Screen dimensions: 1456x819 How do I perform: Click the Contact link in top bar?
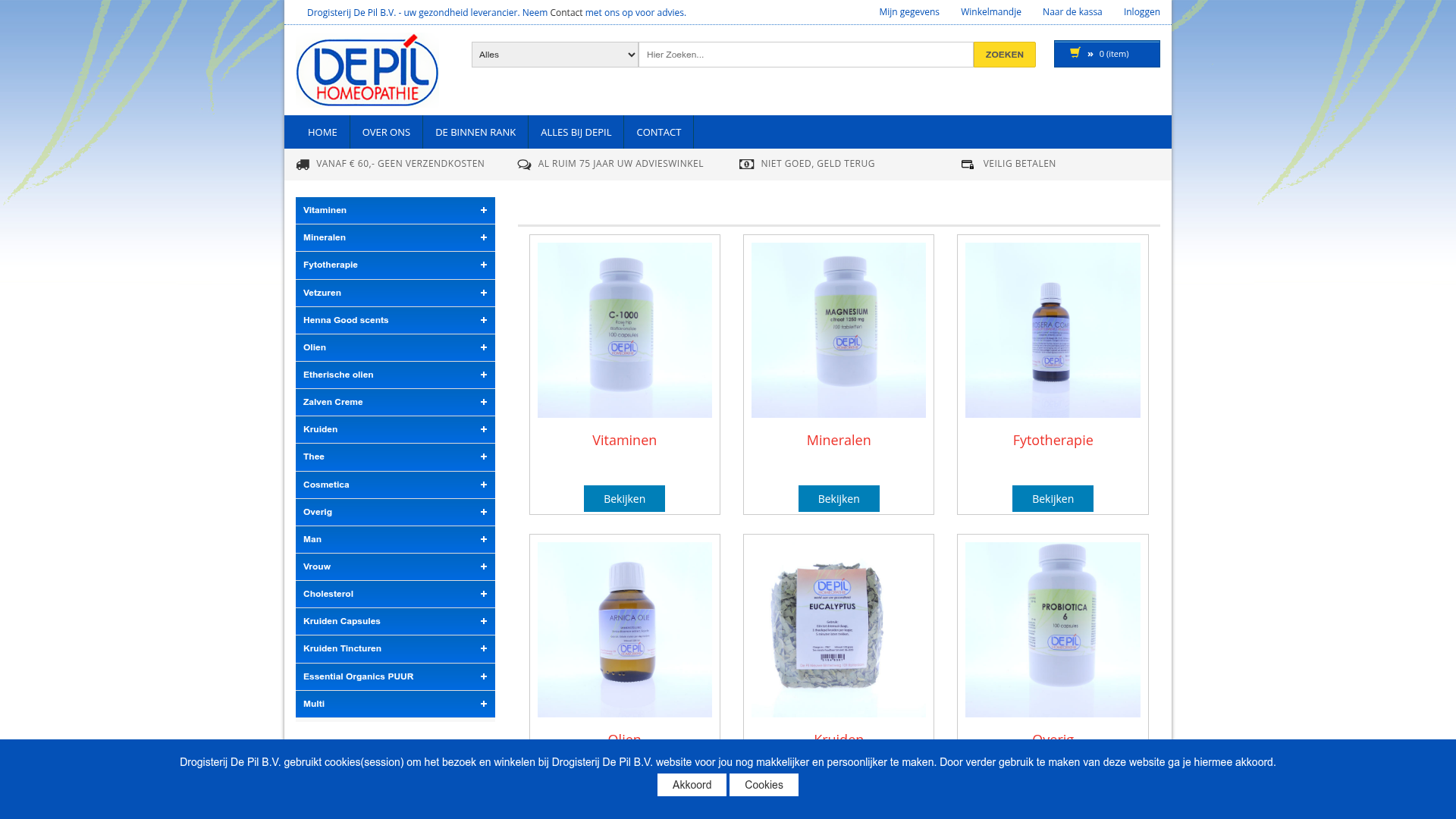coord(566,13)
